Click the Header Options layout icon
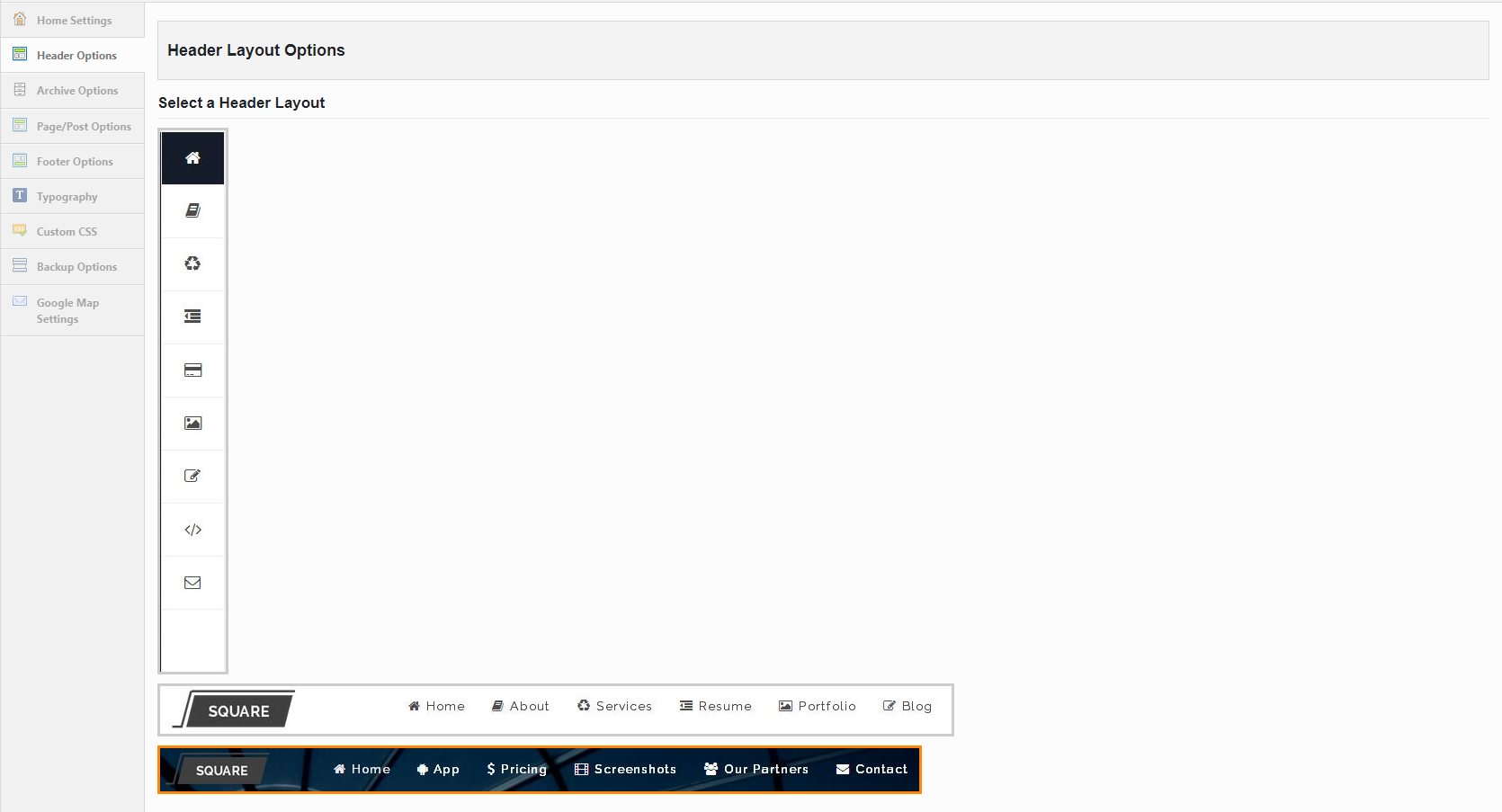Screen dimensions: 1502x812 20,54
